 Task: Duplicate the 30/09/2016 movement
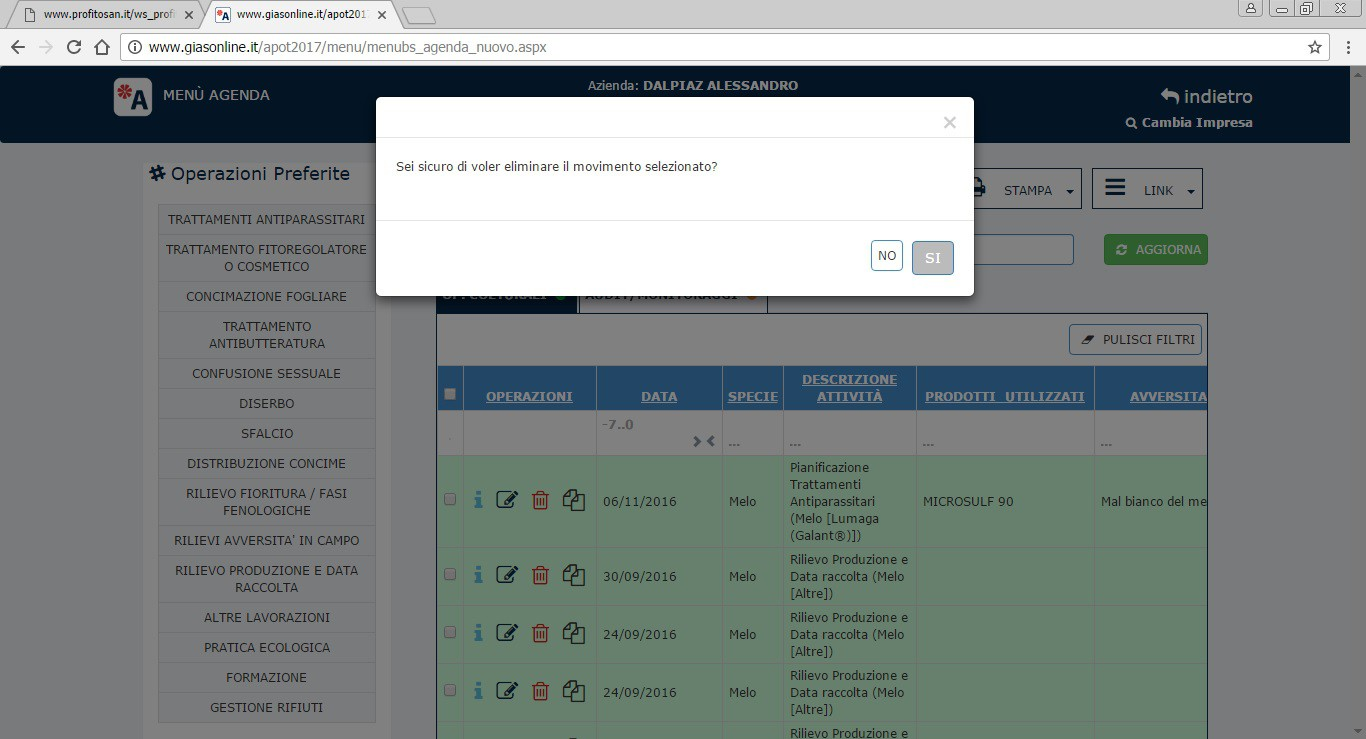pos(573,575)
